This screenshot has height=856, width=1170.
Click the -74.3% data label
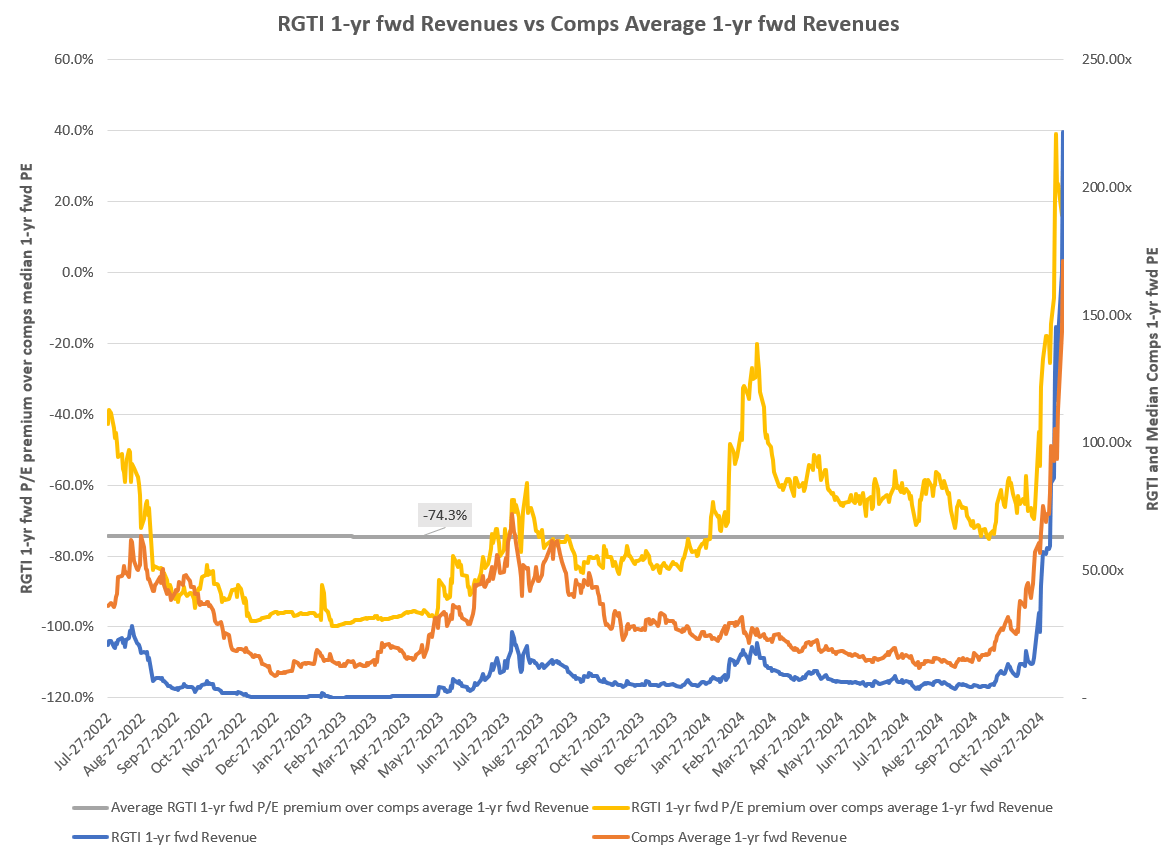point(445,515)
